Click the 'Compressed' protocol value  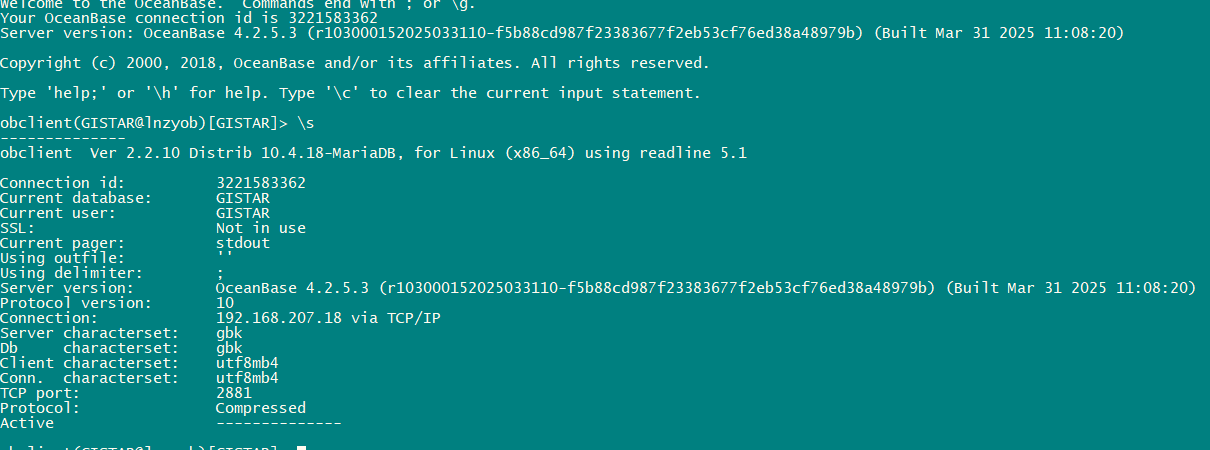(x=261, y=408)
